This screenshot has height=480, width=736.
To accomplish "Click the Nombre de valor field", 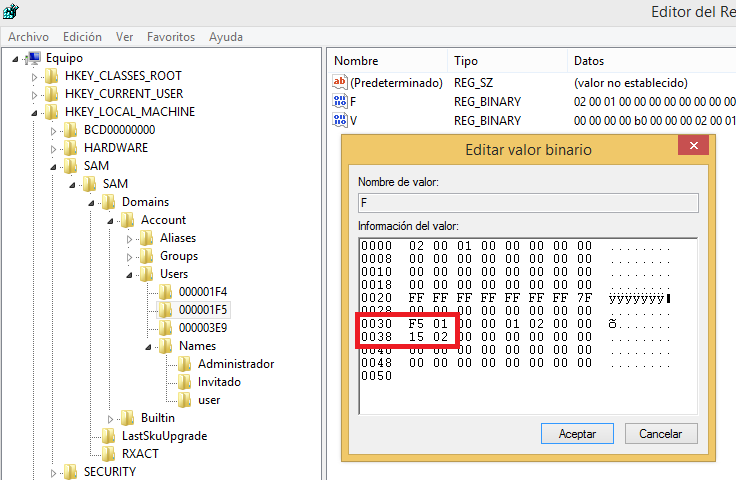I will coord(526,203).
